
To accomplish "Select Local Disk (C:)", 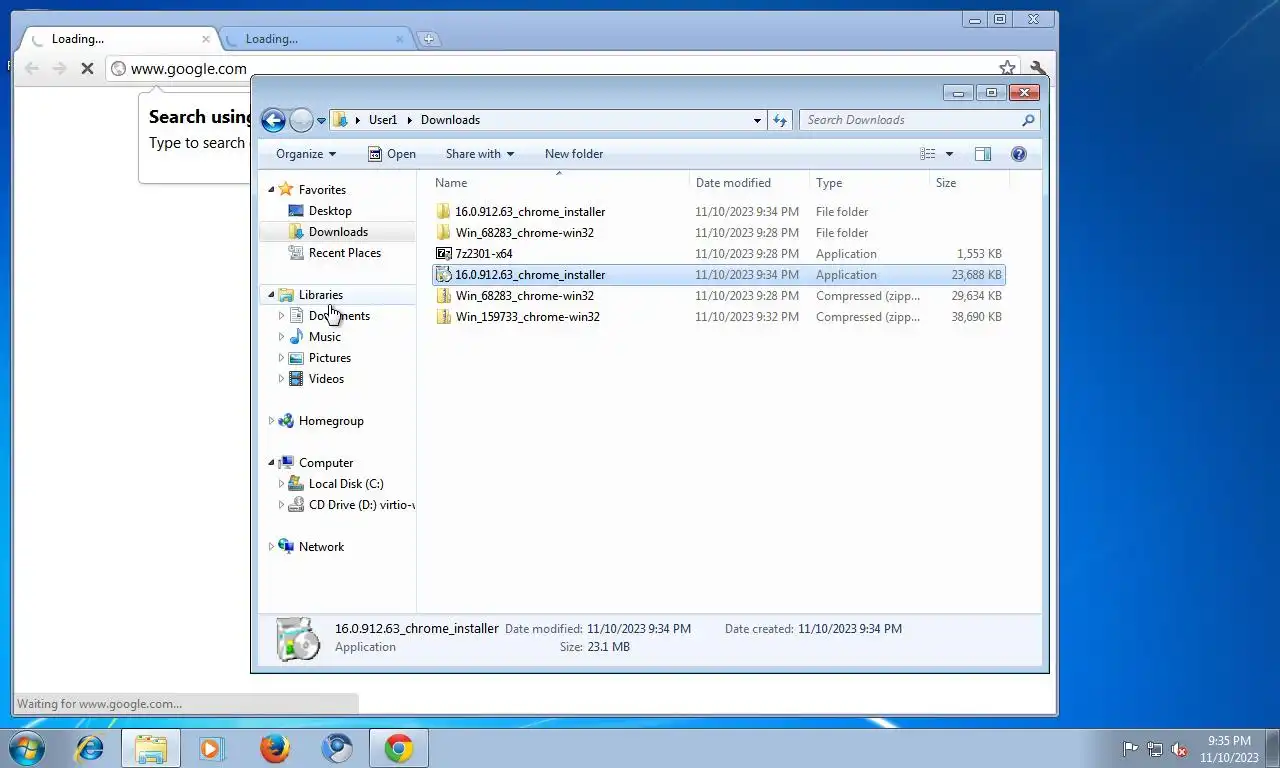I will click(x=345, y=484).
